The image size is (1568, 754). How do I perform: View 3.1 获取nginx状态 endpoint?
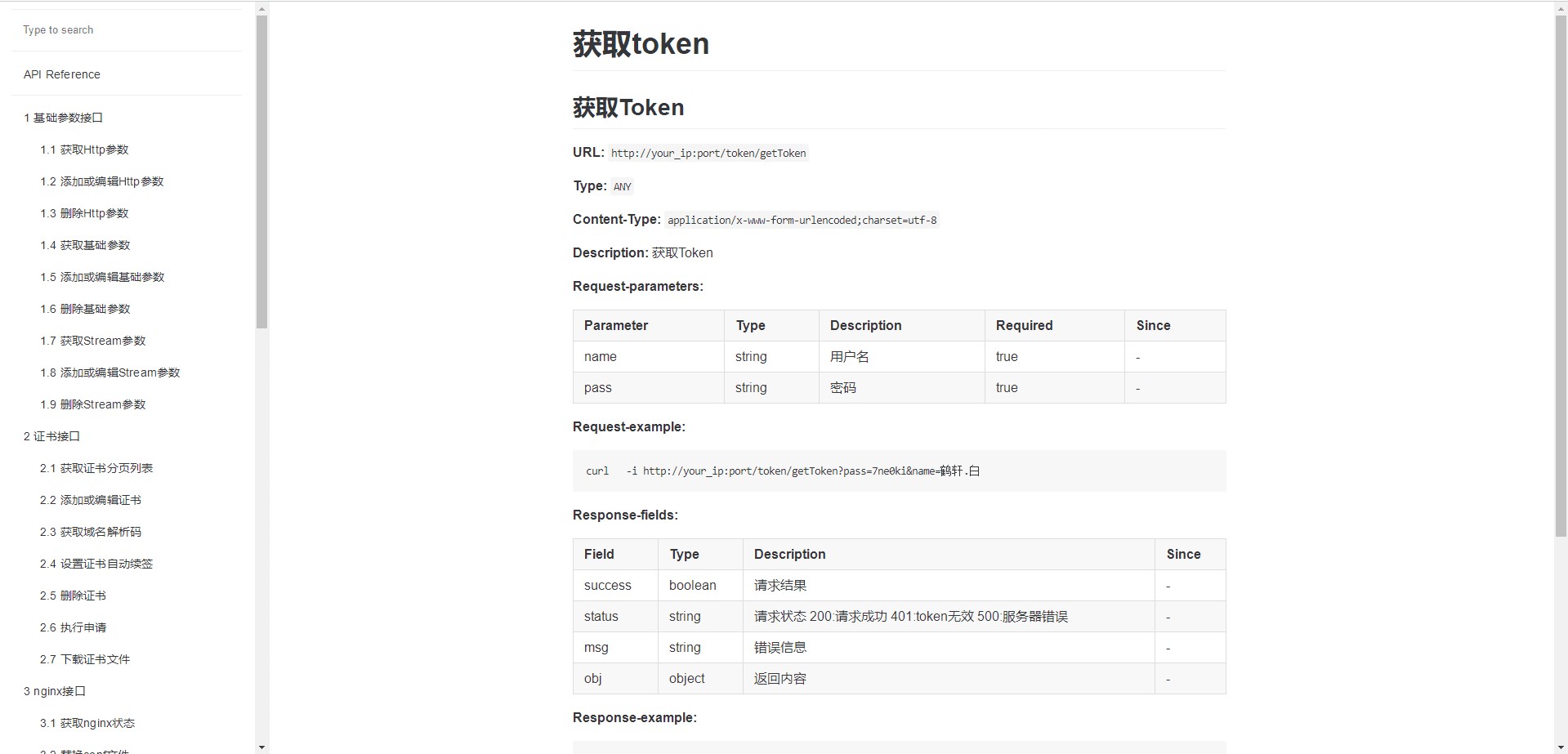(87, 722)
